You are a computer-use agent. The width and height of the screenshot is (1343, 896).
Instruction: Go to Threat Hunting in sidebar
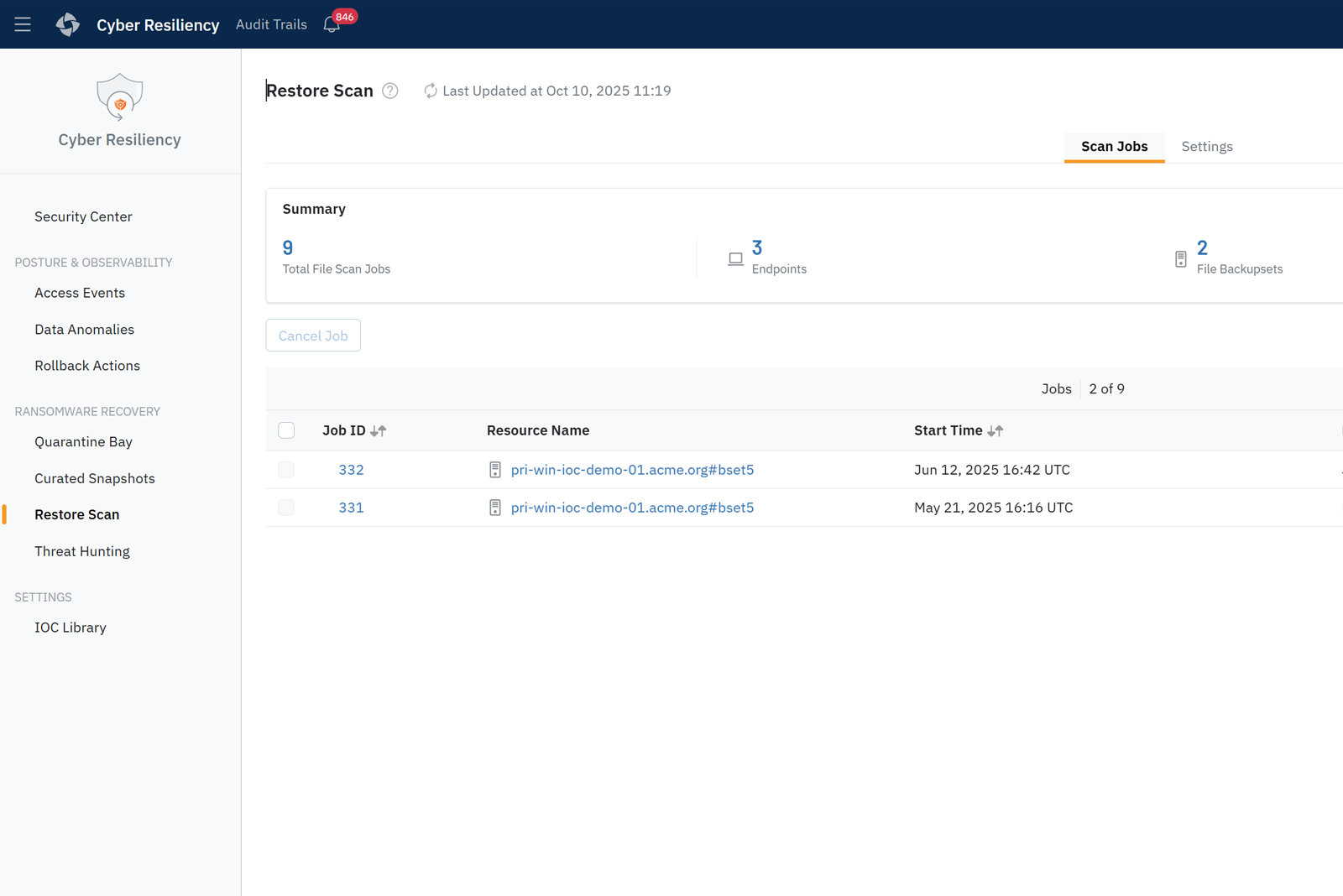point(82,551)
